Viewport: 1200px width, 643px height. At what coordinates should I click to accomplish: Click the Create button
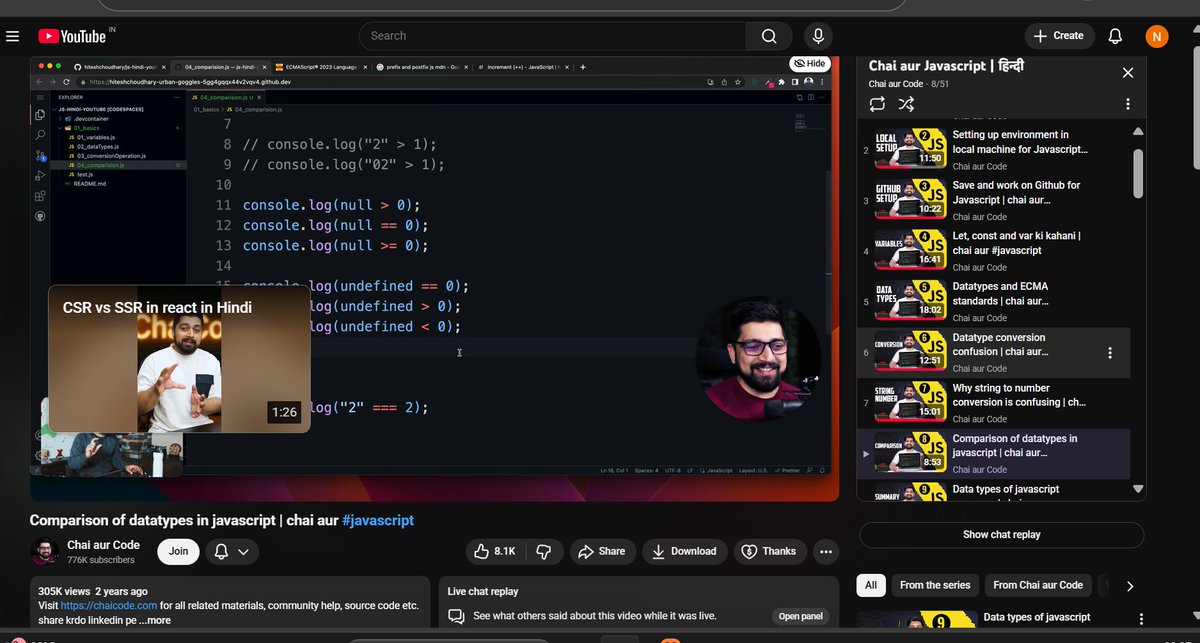1059,36
